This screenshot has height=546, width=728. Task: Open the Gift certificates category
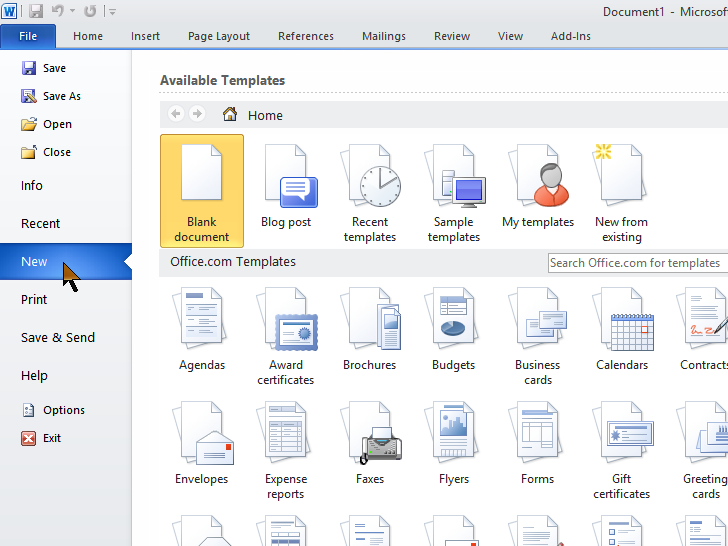pyautogui.click(x=622, y=450)
